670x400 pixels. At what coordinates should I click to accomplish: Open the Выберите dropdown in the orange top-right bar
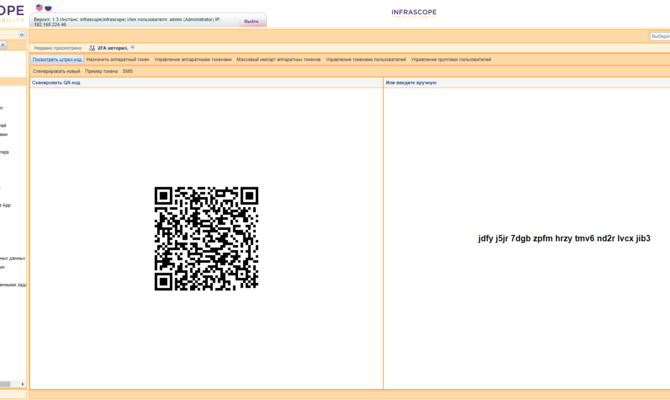660,36
